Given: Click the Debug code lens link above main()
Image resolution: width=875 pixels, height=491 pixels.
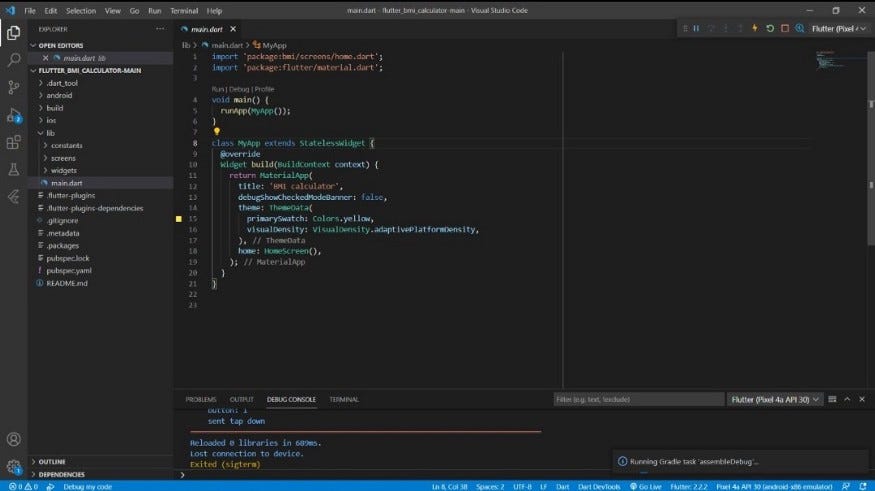Looking at the screenshot, I should [x=239, y=89].
